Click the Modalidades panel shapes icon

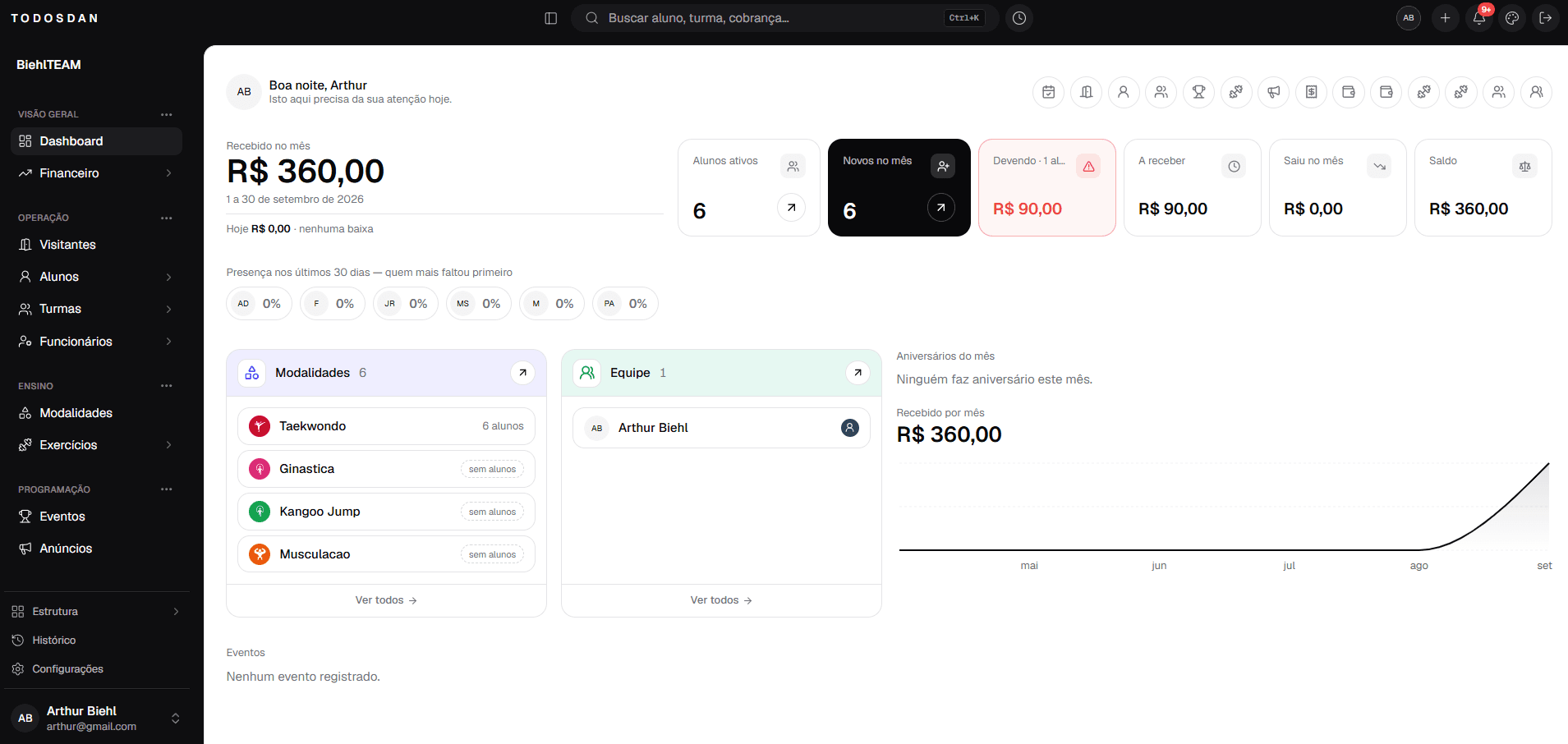pos(252,373)
